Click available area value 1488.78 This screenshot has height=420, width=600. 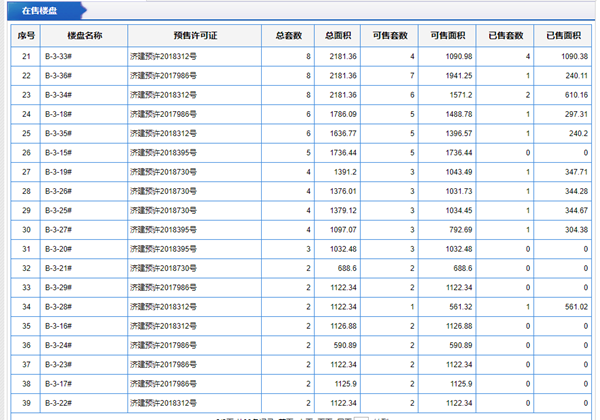click(459, 114)
